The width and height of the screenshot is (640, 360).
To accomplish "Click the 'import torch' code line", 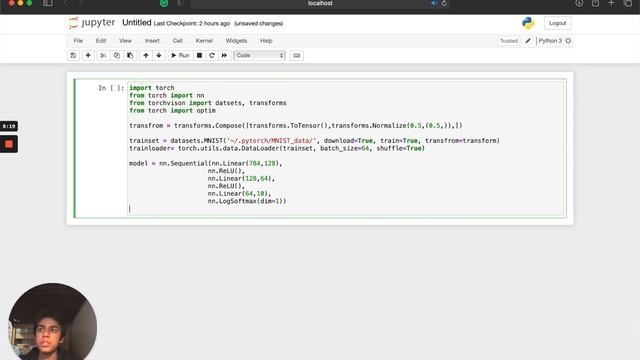I will point(152,88).
